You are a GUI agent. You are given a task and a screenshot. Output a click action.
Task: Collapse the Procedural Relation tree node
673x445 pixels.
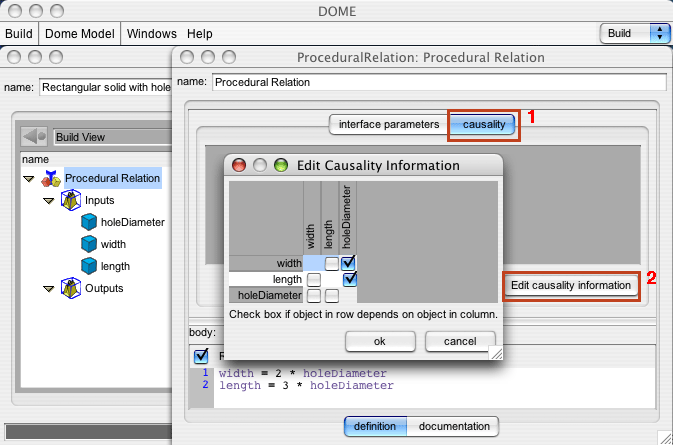[29, 179]
